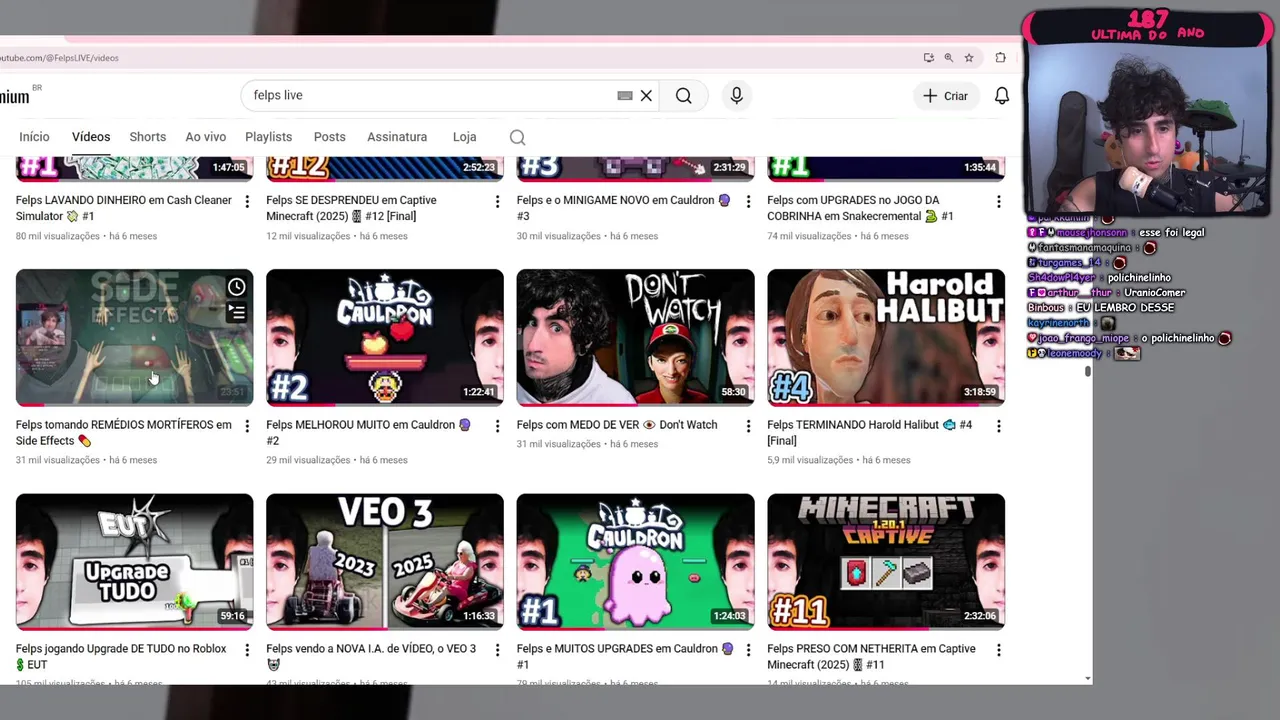Open the on-screen keyboard icon in search box

tap(625, 95)
